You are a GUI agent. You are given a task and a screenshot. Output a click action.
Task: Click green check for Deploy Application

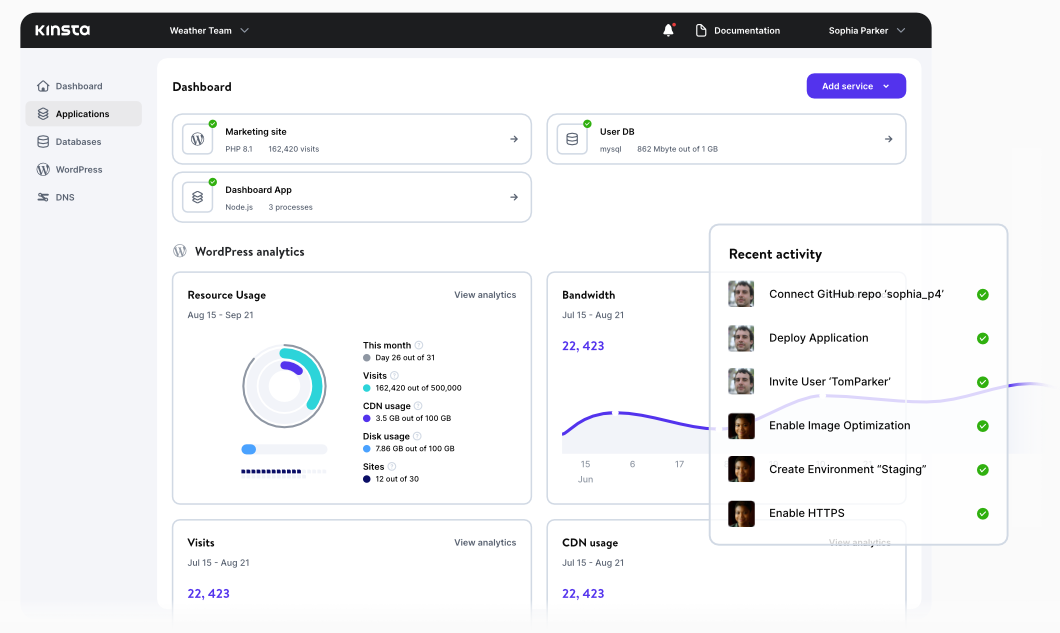tap(982, 338)
